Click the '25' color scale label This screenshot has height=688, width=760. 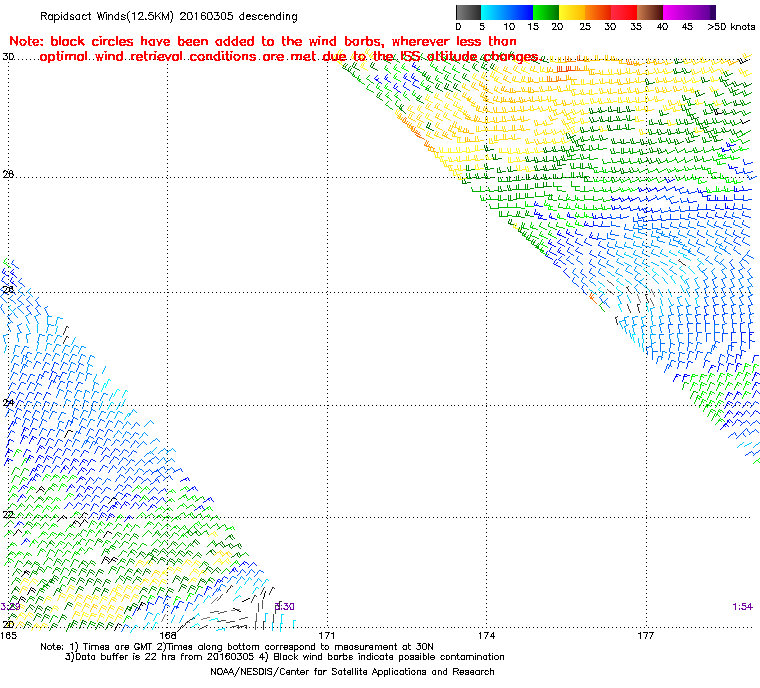585,27
